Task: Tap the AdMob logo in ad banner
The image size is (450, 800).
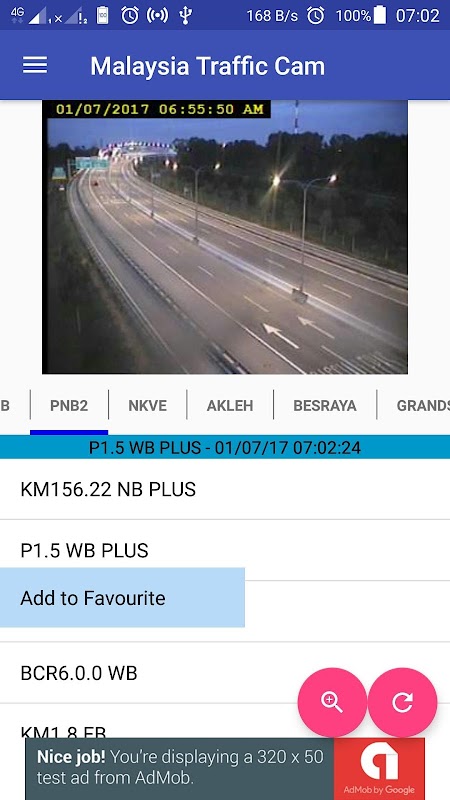Action: 379,769
